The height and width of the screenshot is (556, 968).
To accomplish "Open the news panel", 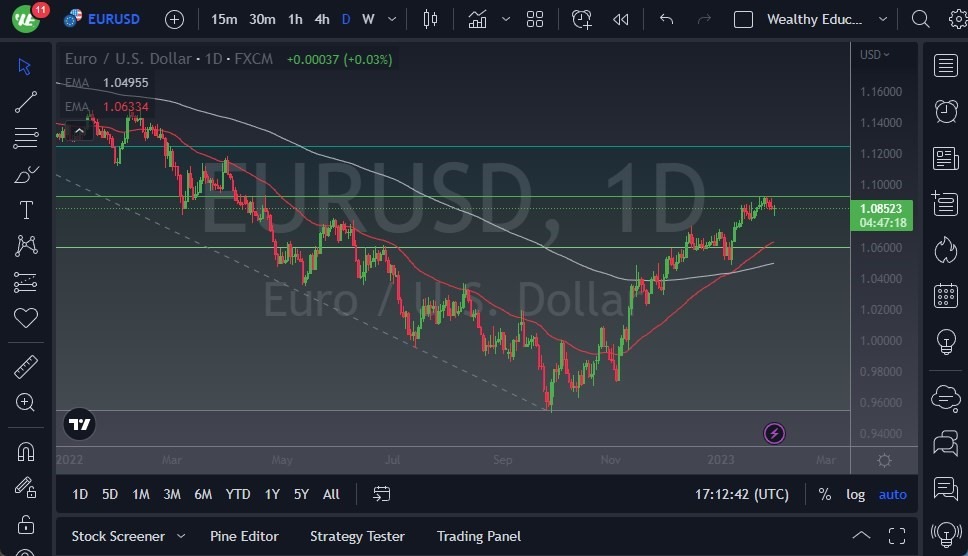I will coord(946,158).
